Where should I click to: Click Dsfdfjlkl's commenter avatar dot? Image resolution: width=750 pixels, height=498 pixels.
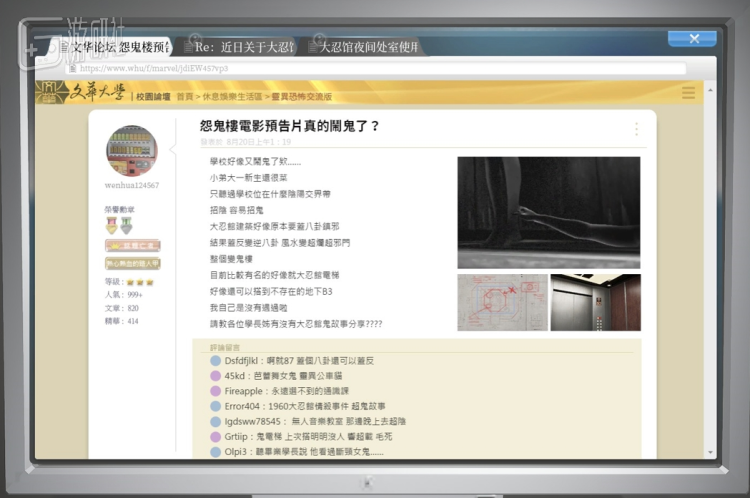pos(216,360)
